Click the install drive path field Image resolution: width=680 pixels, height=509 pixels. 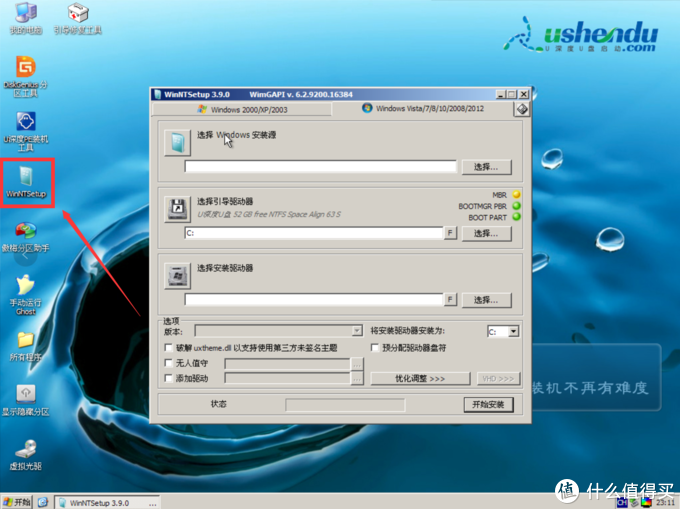(314, 299)
